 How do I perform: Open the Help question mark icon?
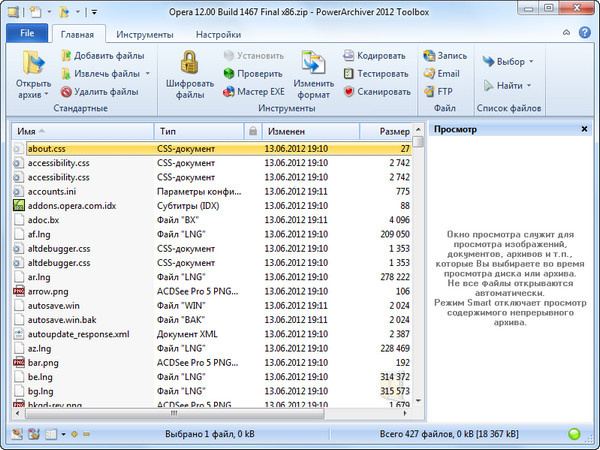(x=584, y=33)
